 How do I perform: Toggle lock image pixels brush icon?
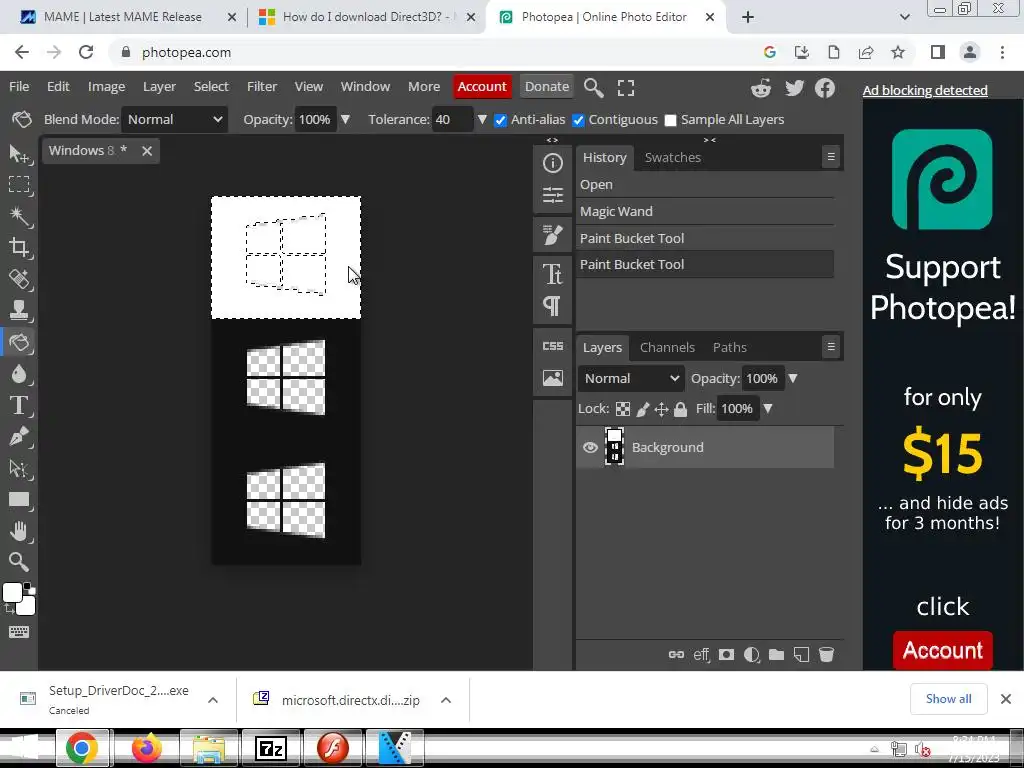coord(643,409)
